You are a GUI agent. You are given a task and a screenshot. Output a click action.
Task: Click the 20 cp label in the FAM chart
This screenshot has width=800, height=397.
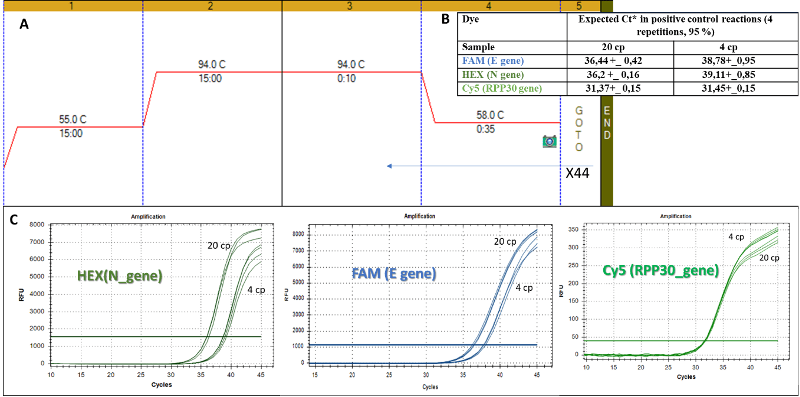506,241
